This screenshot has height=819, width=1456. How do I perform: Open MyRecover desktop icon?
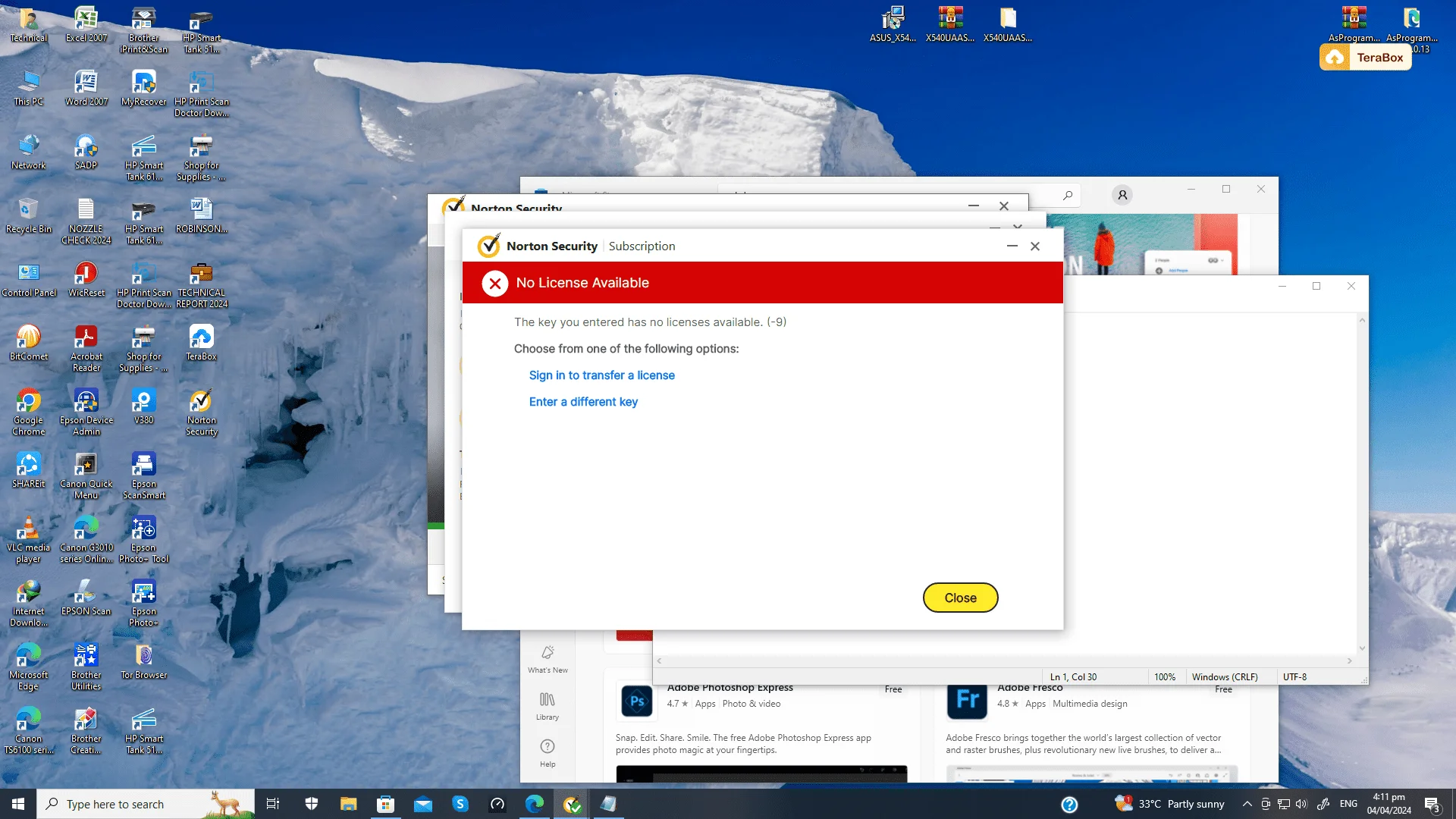pyautogui.click(x=144, y=88)
